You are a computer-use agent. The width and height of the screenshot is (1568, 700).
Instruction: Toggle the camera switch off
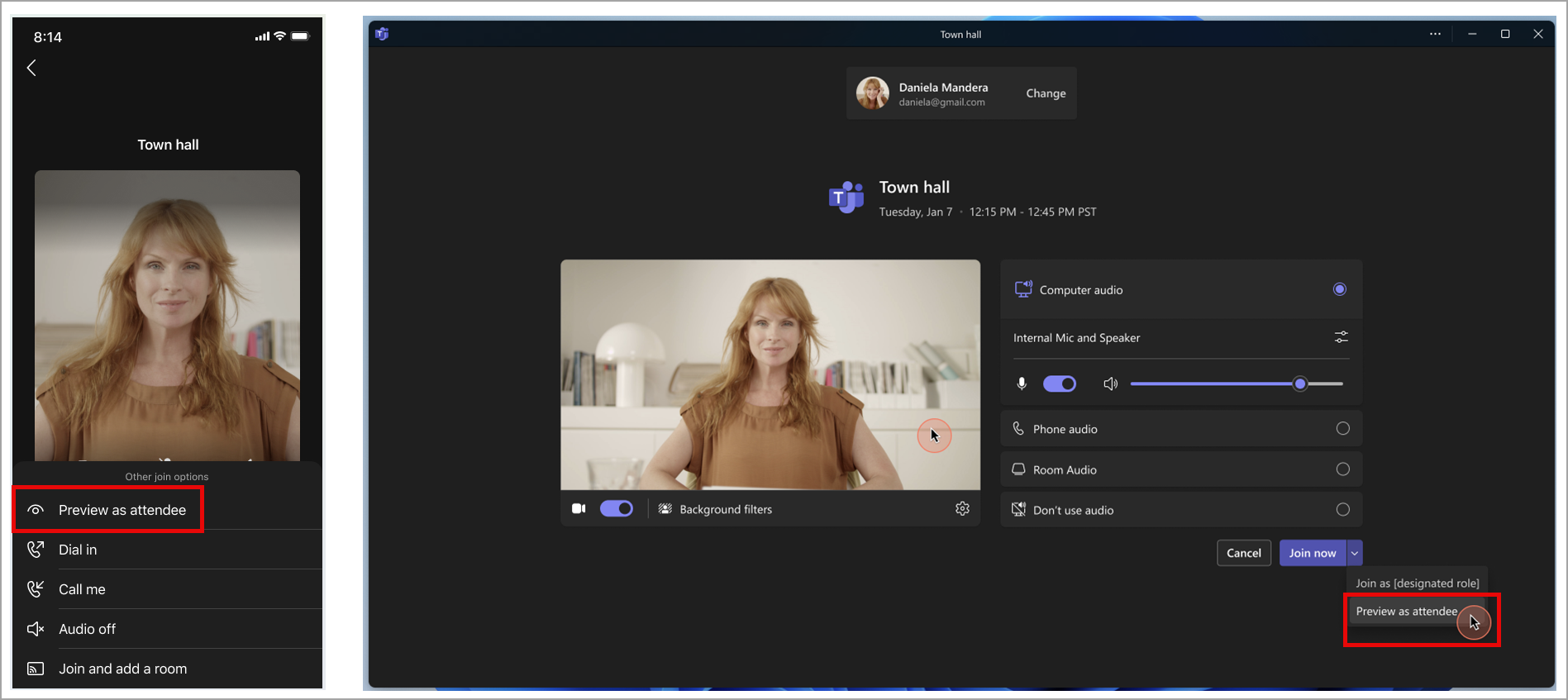point(616,508)
